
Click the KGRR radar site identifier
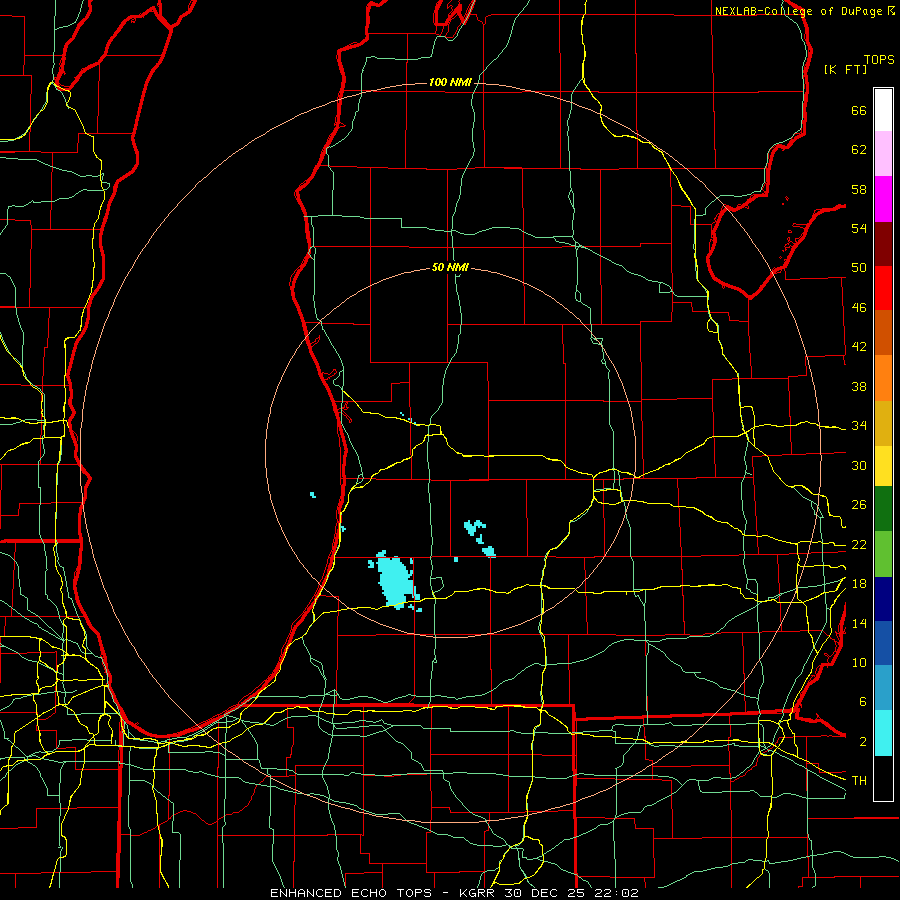[478, 893]
